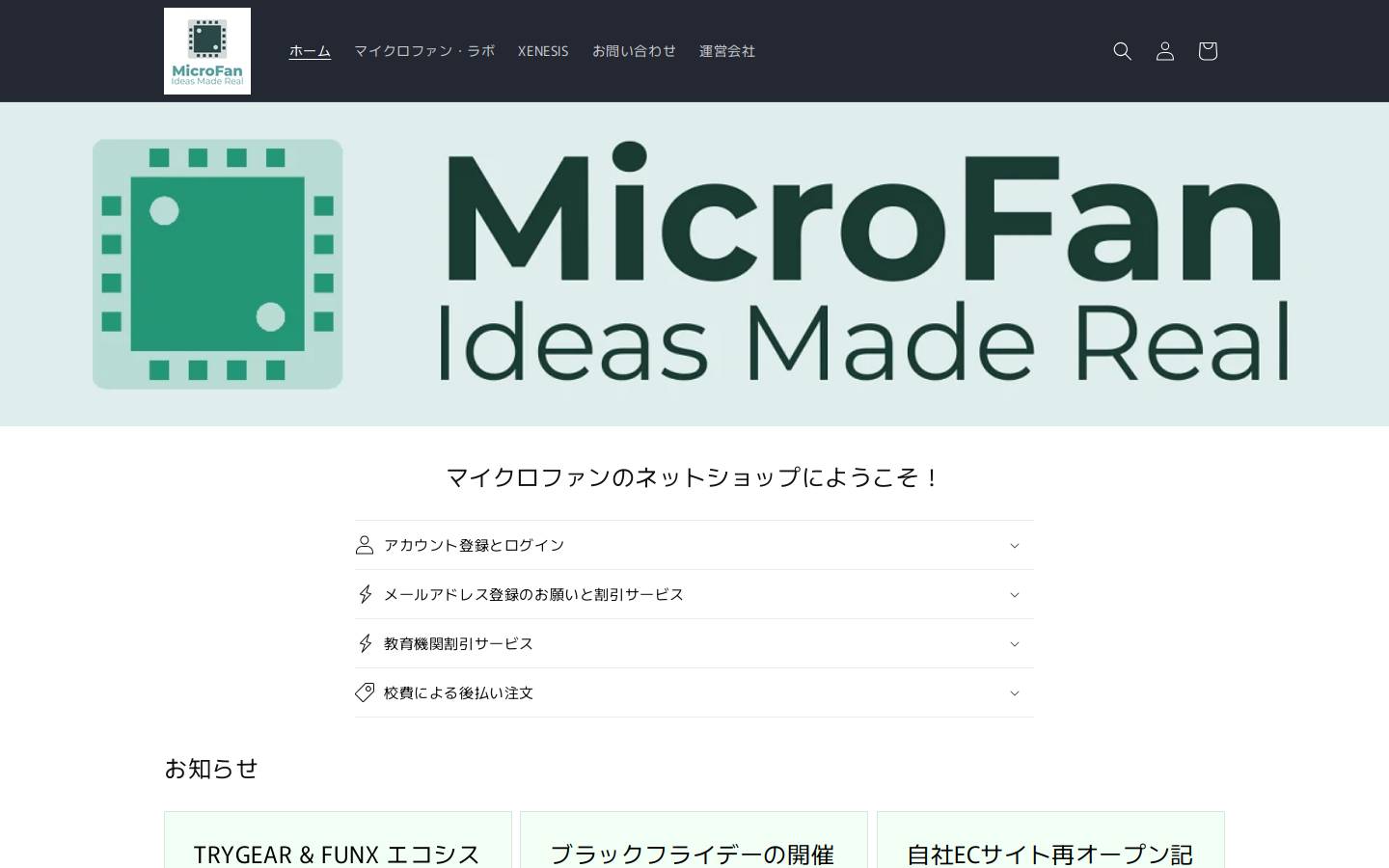Image resolution: width=1389 pixels, height=868 pixels.
Task: Click the MicroFan logo in header
Action: click(207, 51)
